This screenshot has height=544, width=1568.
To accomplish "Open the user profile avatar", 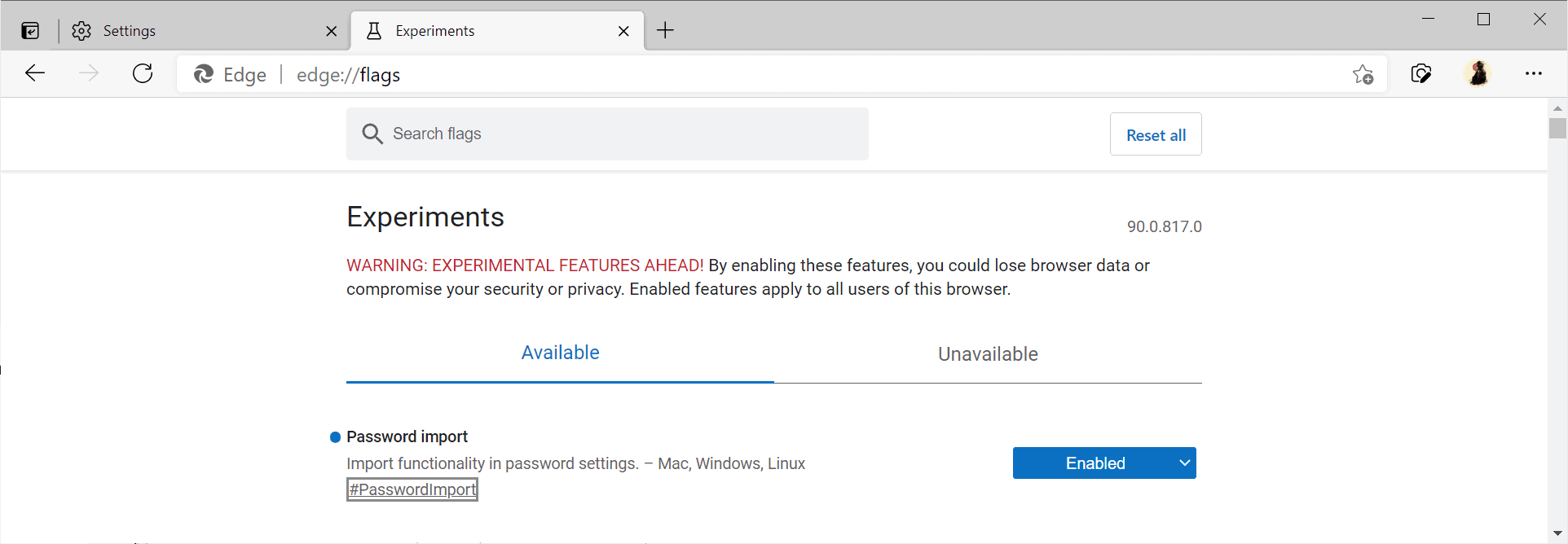I will coord(1478,74).
